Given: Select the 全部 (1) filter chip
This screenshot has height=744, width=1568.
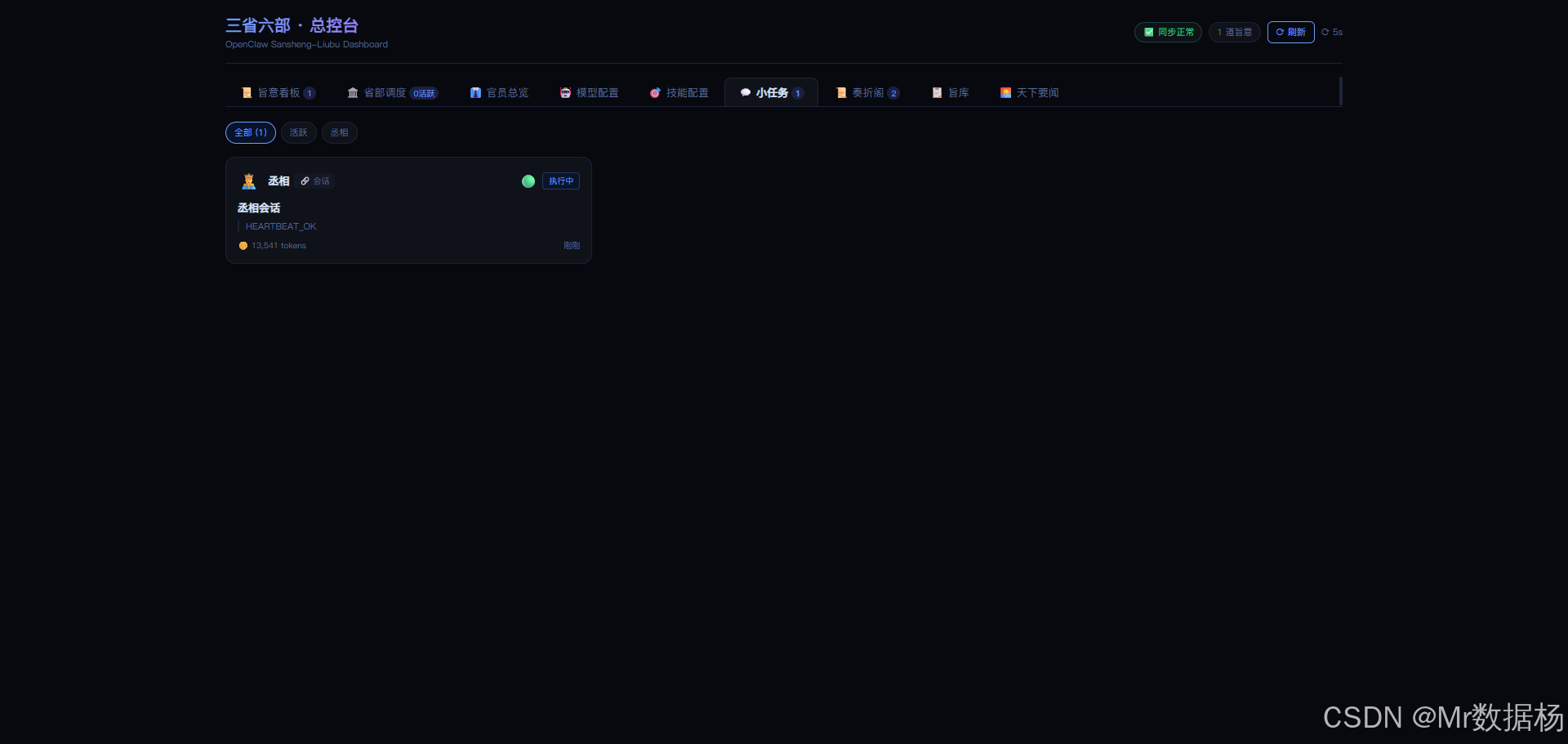Looking at the screenshot, I should tap(251, 132).
